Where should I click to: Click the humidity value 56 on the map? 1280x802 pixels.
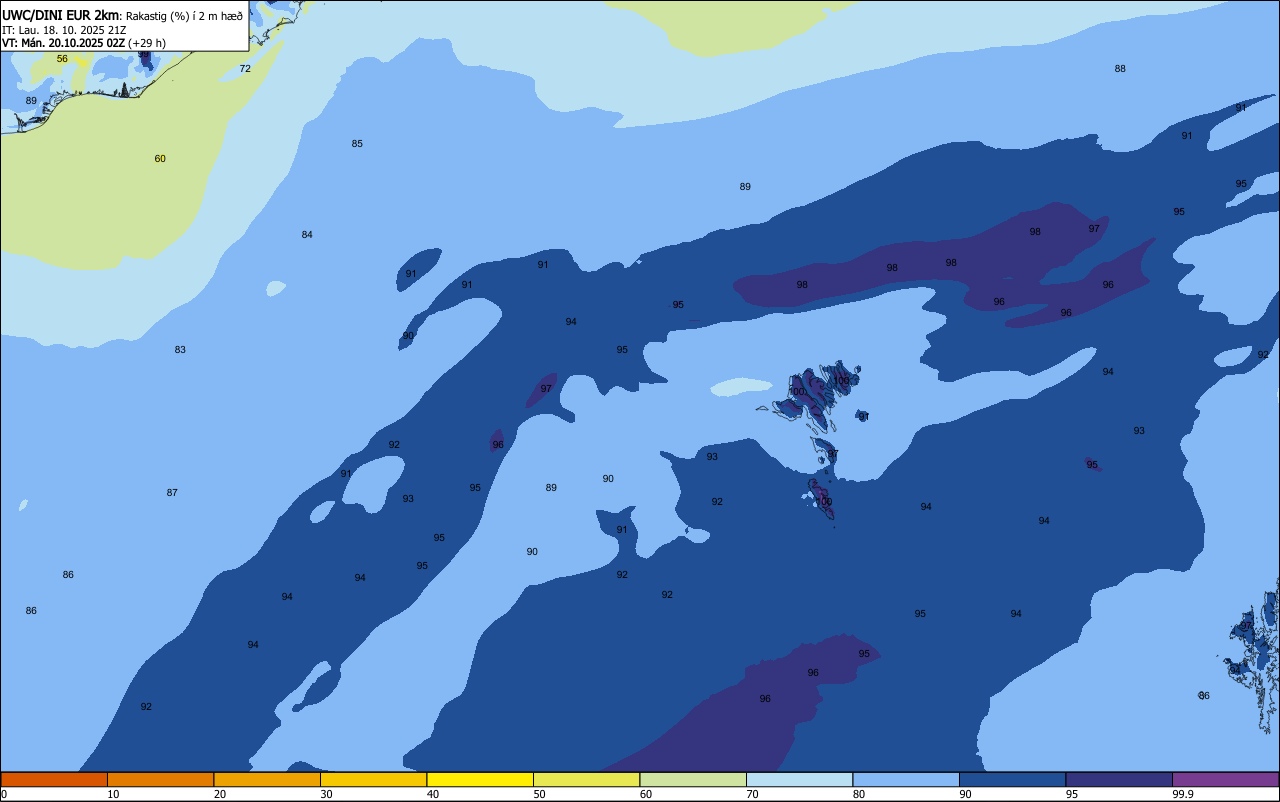pos(62,59)
